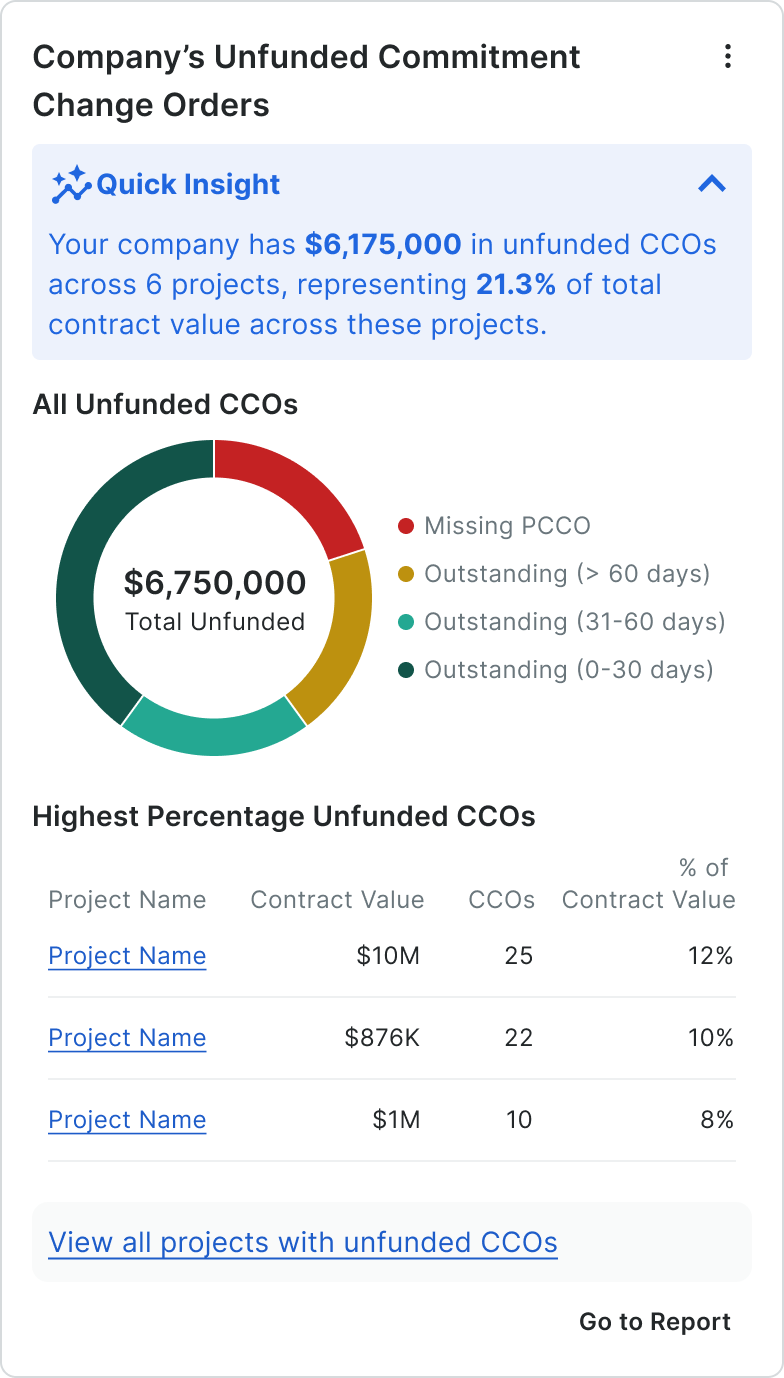Click the dark green Outstanding (0-30 days) legend dot
Image resolution: width=784 pixels, height=1378 pixels.
click(x=406, y=670)
